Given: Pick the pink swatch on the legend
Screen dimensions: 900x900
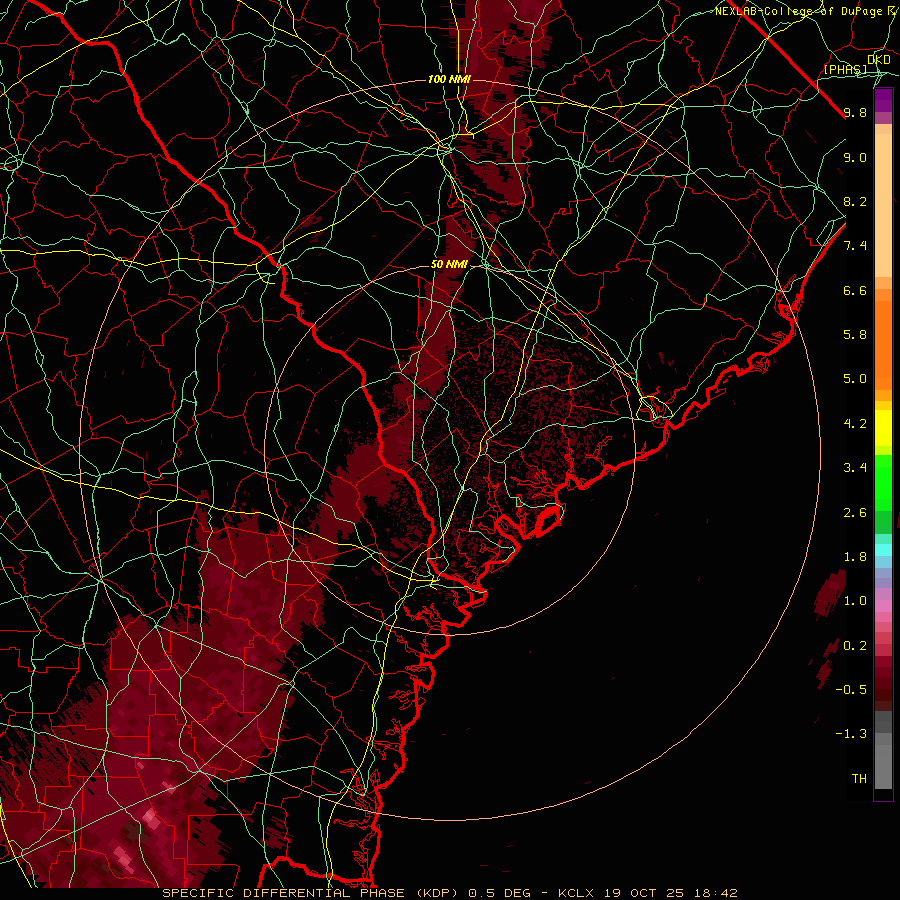Looking at the screenshot, I should [883, 606].
